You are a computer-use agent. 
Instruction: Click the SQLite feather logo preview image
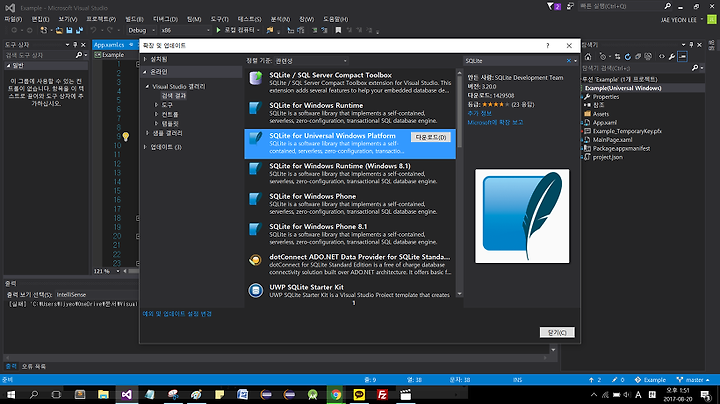(x=522, y=216)
